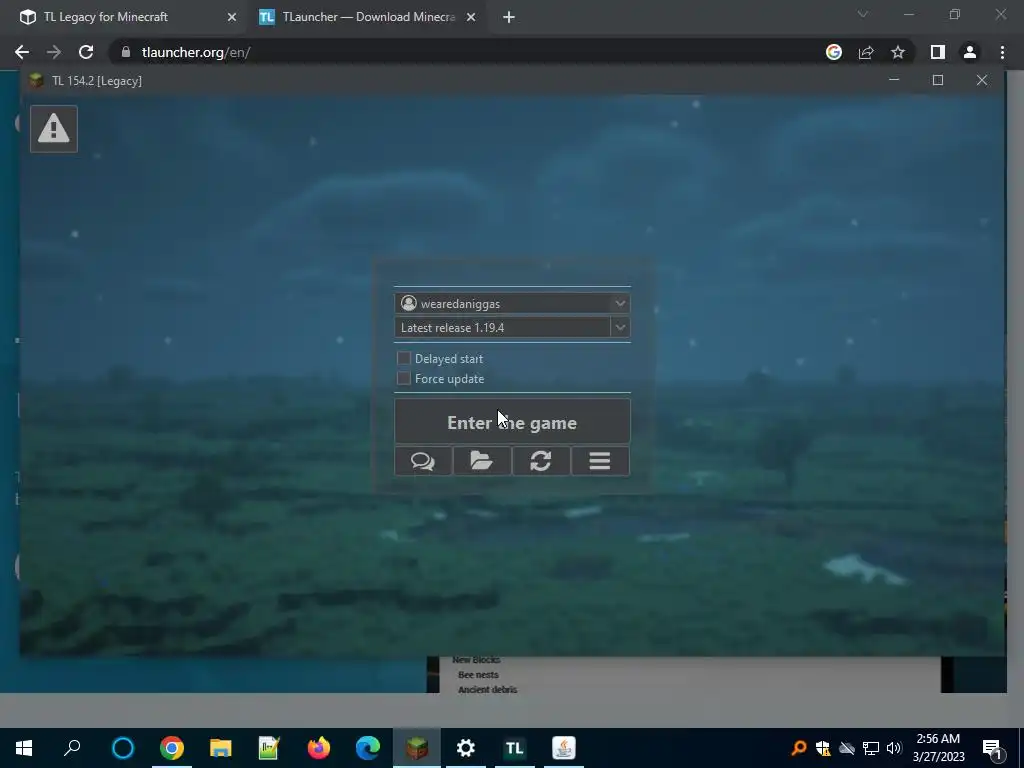Open the Windows Start menu
Viewport: 1024px width, 768px height.
tap(24, 748)
